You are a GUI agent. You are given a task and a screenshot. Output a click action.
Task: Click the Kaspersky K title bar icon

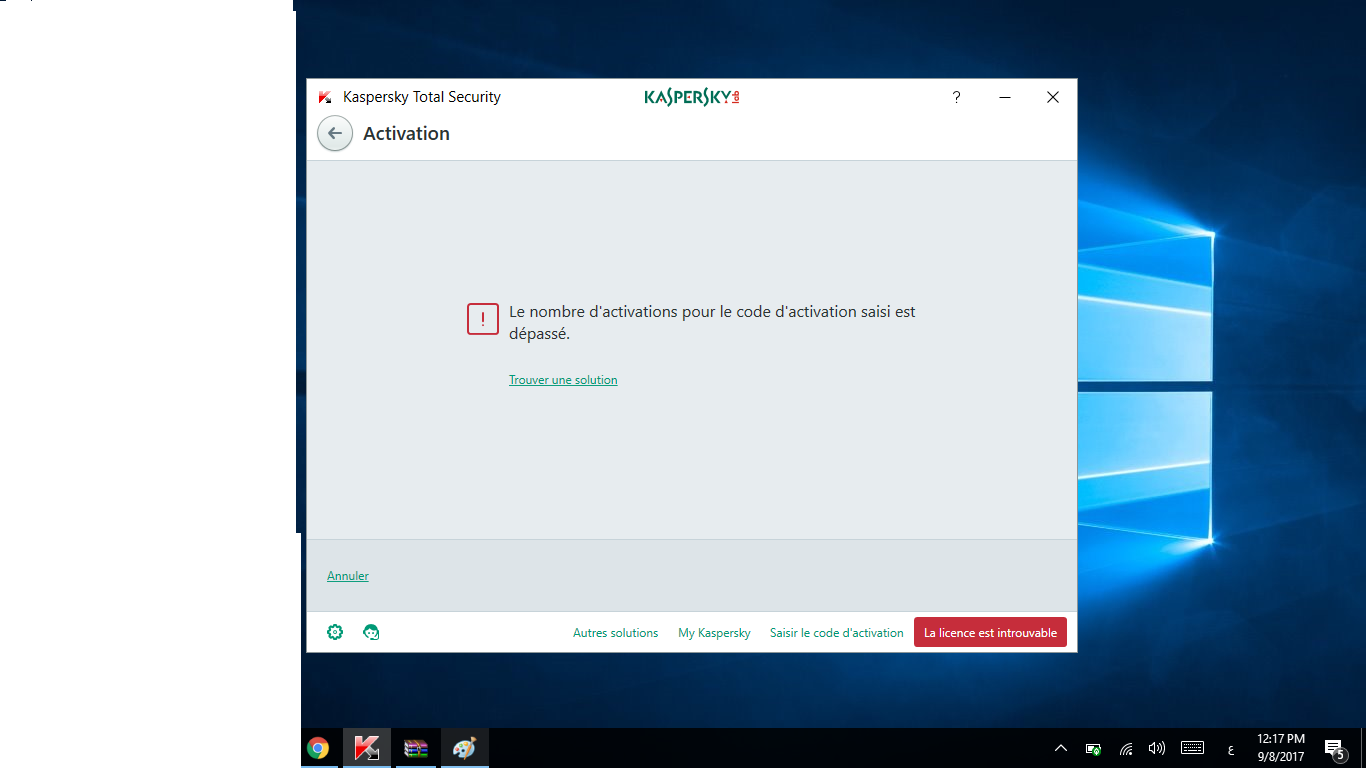pyautogui.click(x=325, y=97)
